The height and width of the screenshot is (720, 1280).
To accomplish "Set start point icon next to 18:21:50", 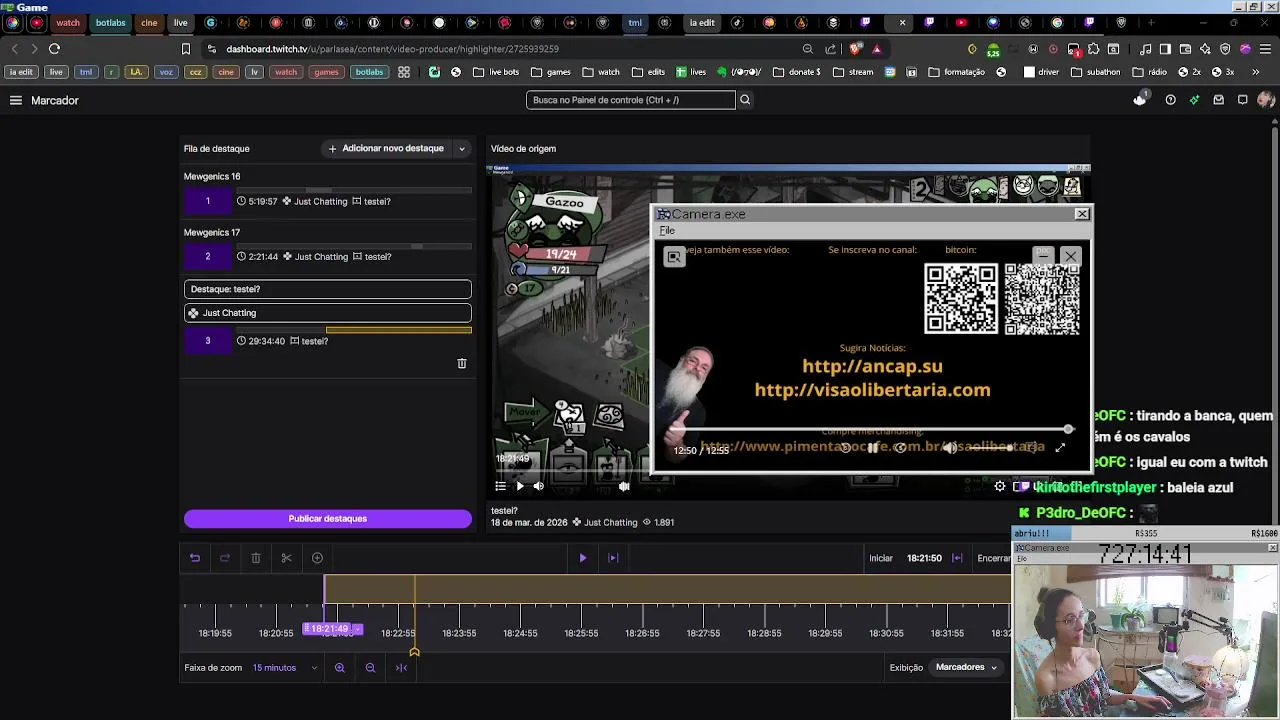I will click(957, 558).
